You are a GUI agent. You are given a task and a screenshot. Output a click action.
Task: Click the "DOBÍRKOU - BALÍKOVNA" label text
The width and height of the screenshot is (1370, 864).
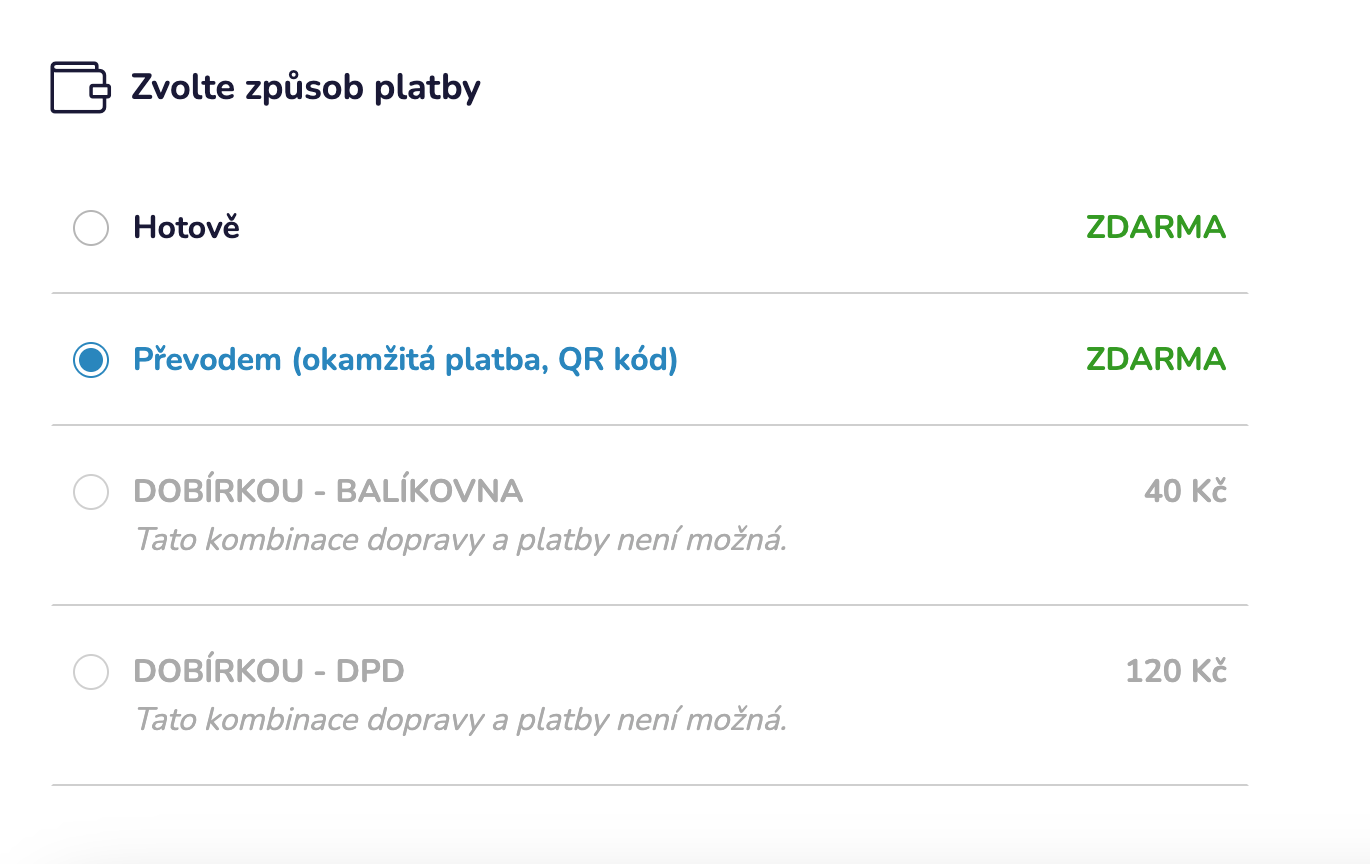coord(328,492)
